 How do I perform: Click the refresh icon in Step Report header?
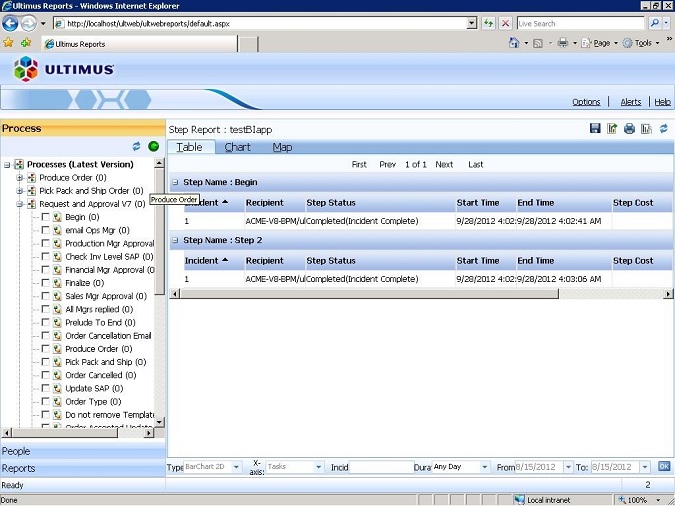663,128
